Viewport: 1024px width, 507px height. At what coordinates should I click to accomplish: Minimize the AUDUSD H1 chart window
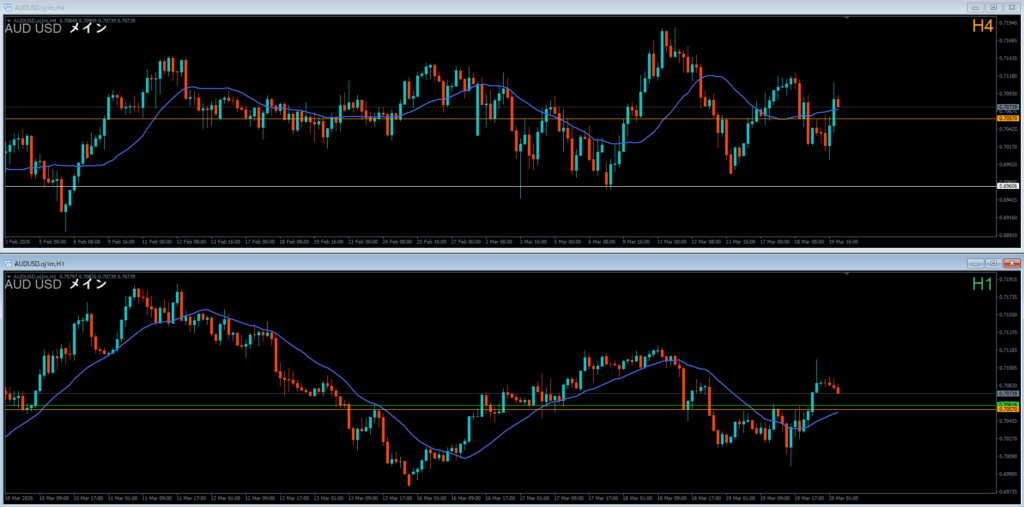point(977,263)
